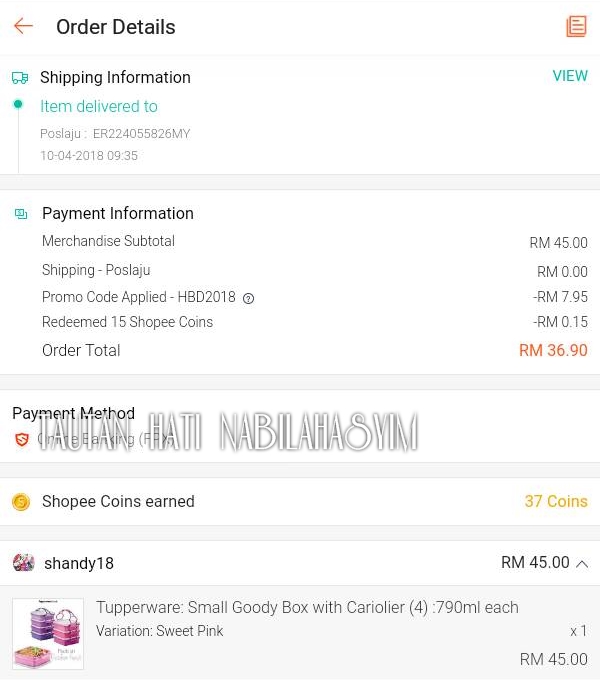Tap the shipping truck icon
Screen dimensions: 600x680
[x=20, y=78]
